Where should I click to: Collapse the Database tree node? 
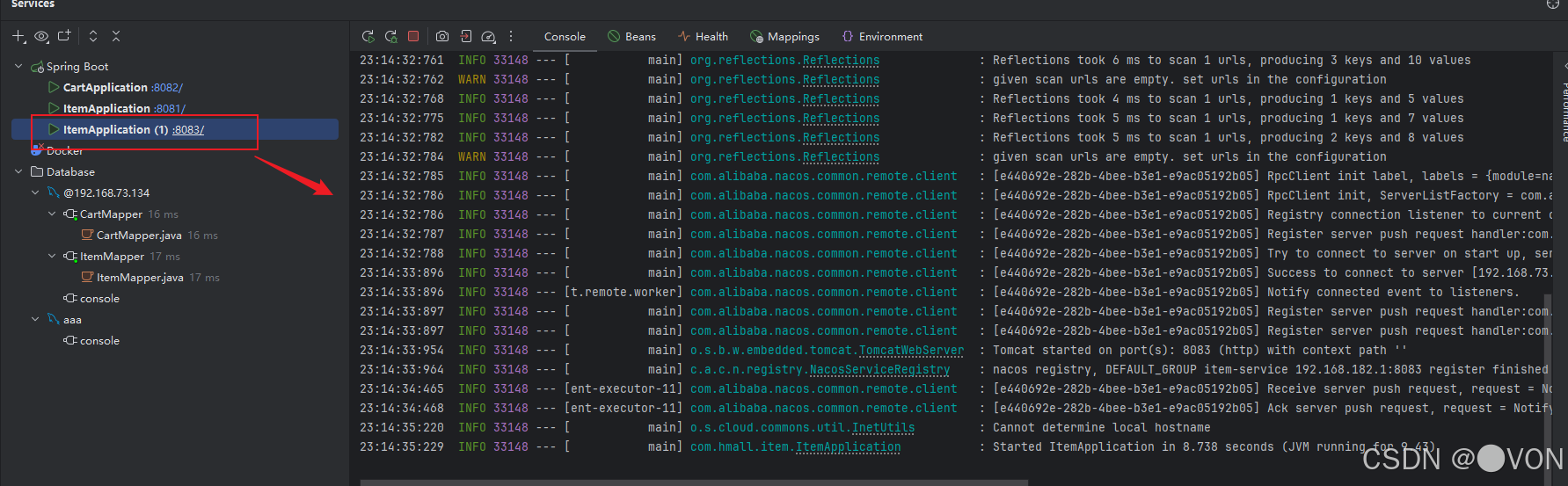coord(18,172)
